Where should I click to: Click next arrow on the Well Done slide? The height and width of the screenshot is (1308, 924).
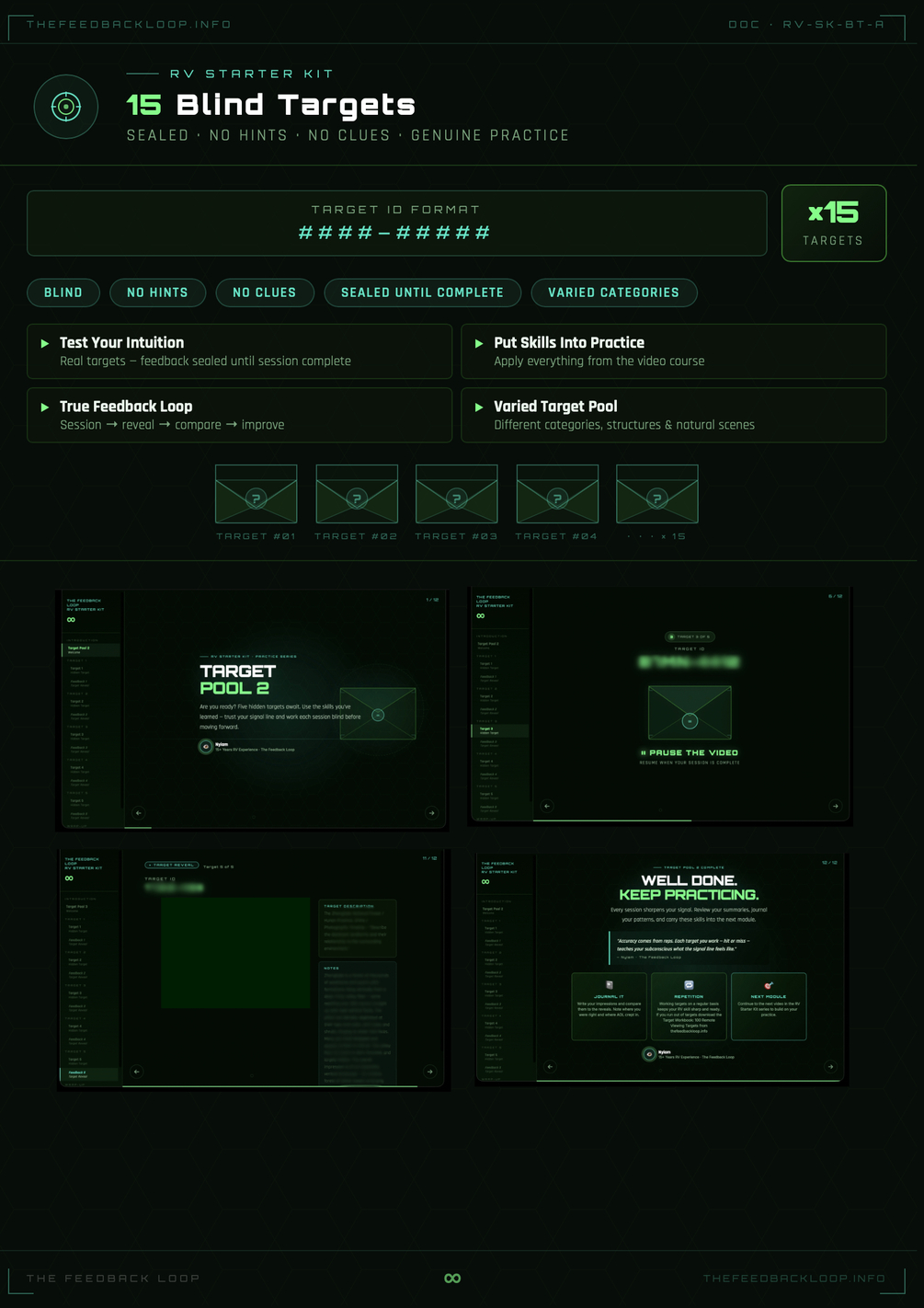pyautogui.click(x=830, y=1067)
